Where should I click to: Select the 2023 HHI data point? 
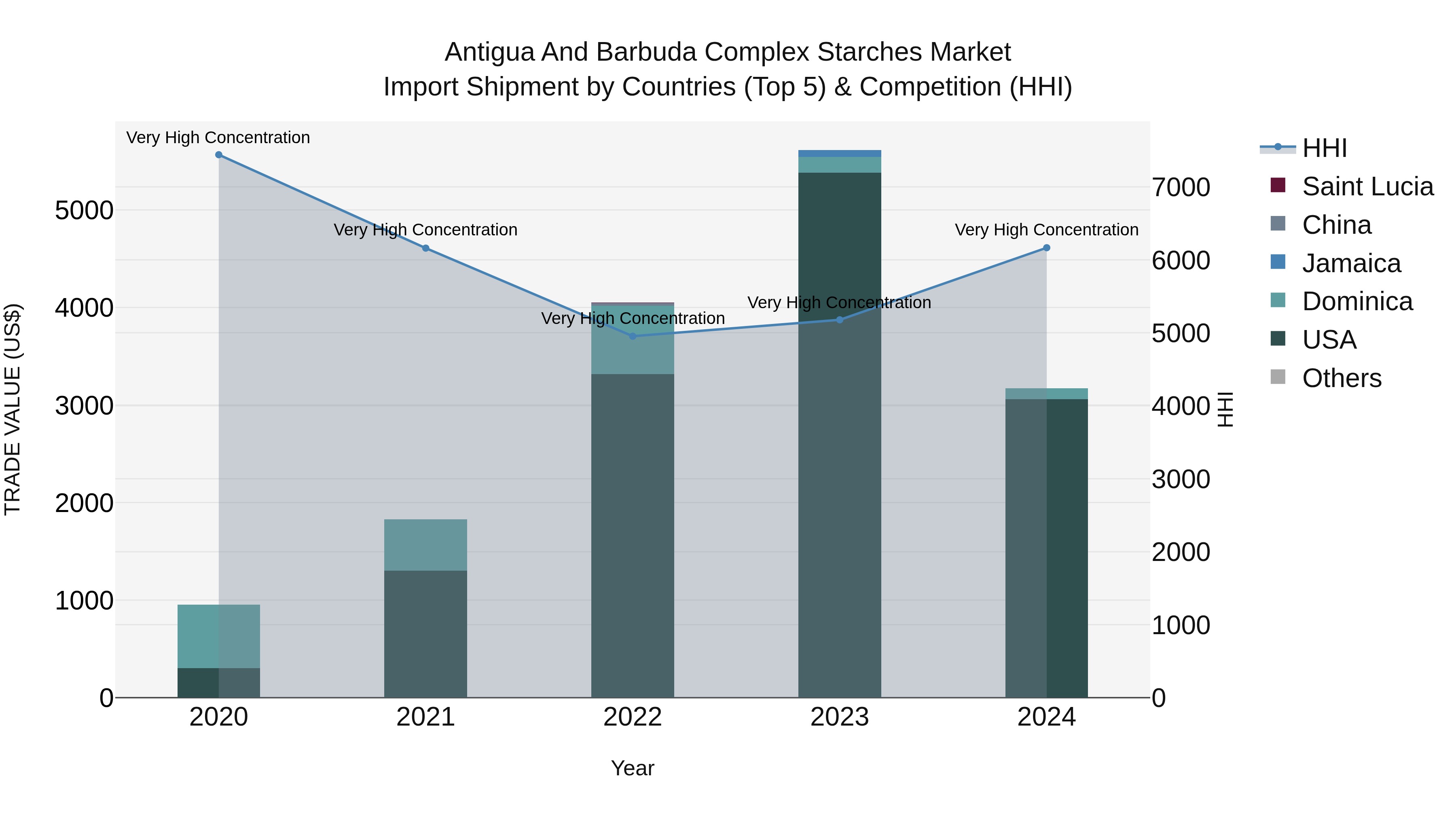click(x=839, y=320)
